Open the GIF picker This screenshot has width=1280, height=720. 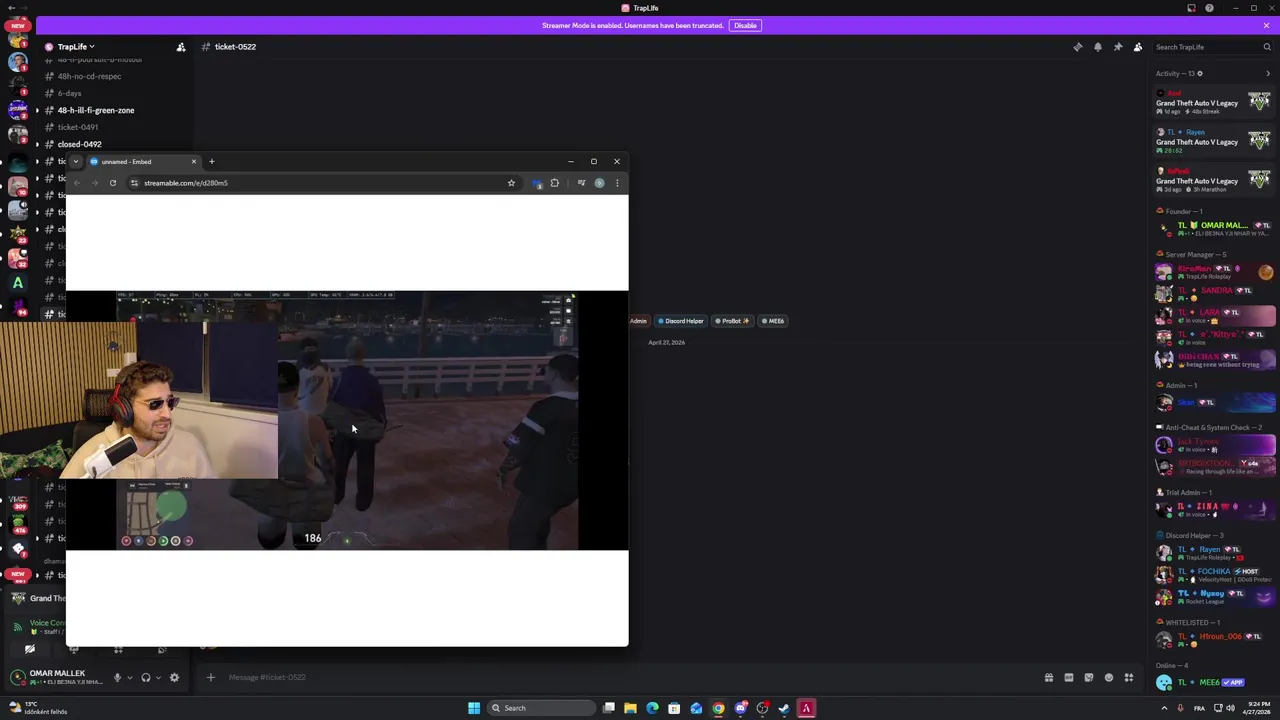pyautogui.click(x=1068, y=678)
